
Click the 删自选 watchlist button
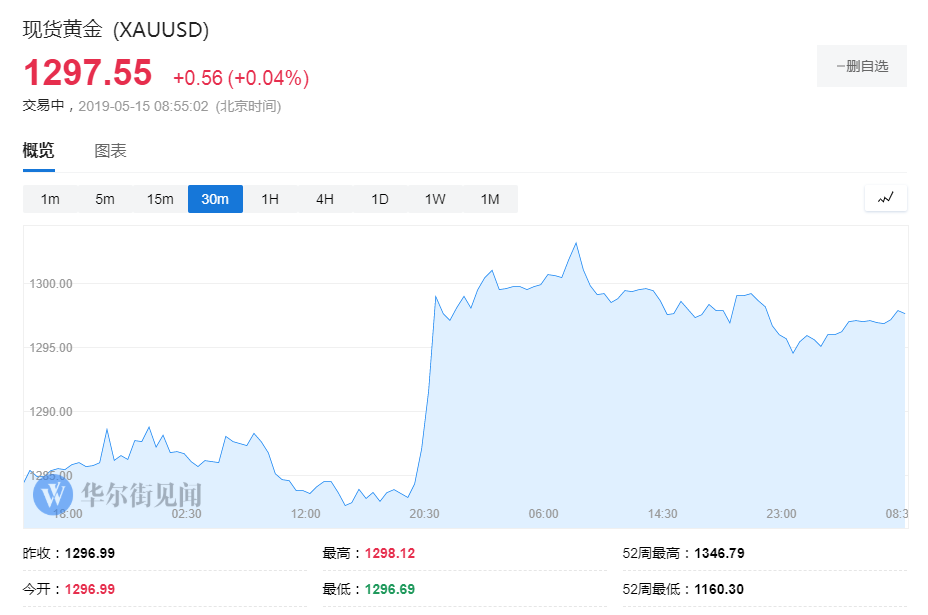[x=861, y=65]
